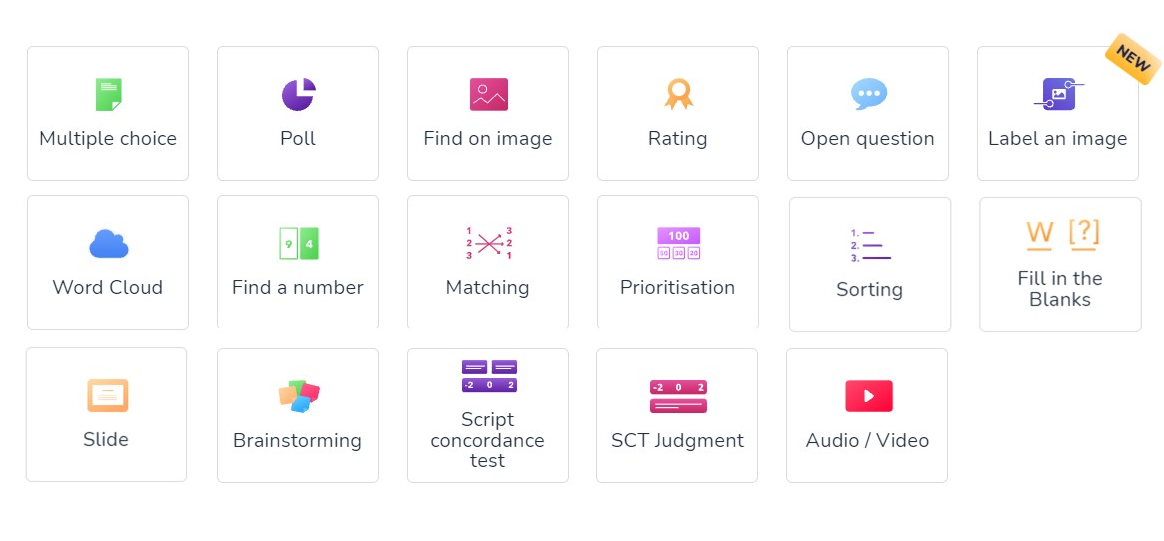Choose the pink Find on image icon
The width and height of the screenshot is (1164, 541).
coord(488,94)
